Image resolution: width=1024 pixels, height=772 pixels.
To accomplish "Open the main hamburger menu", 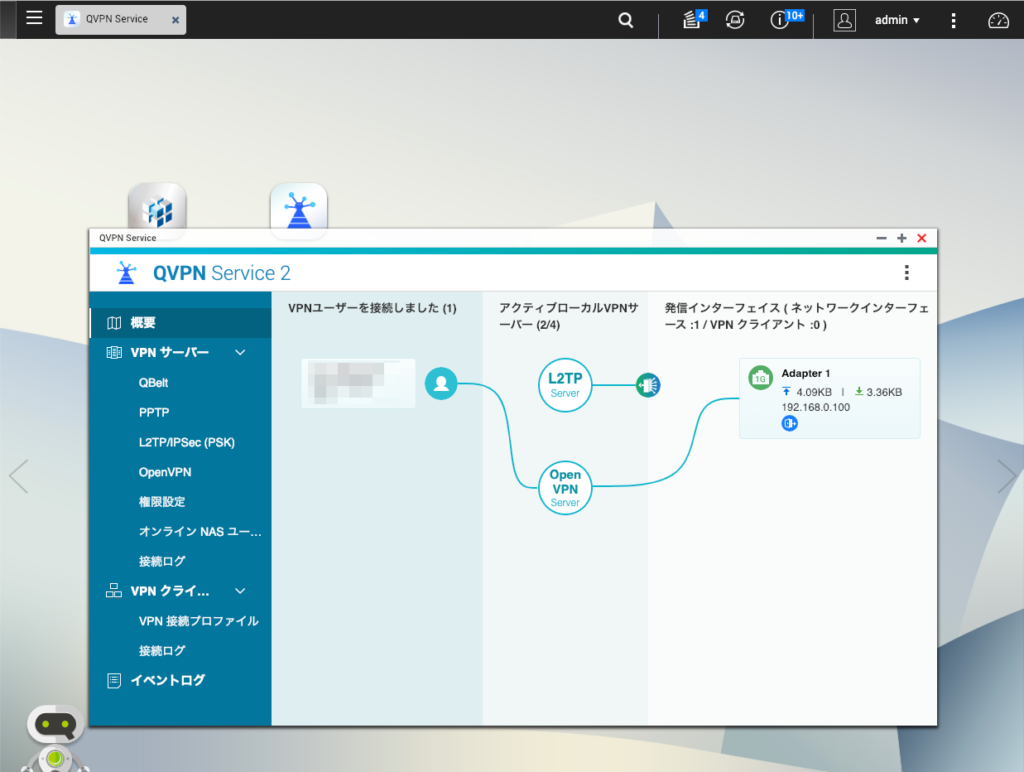I will (x=34, y=18).
